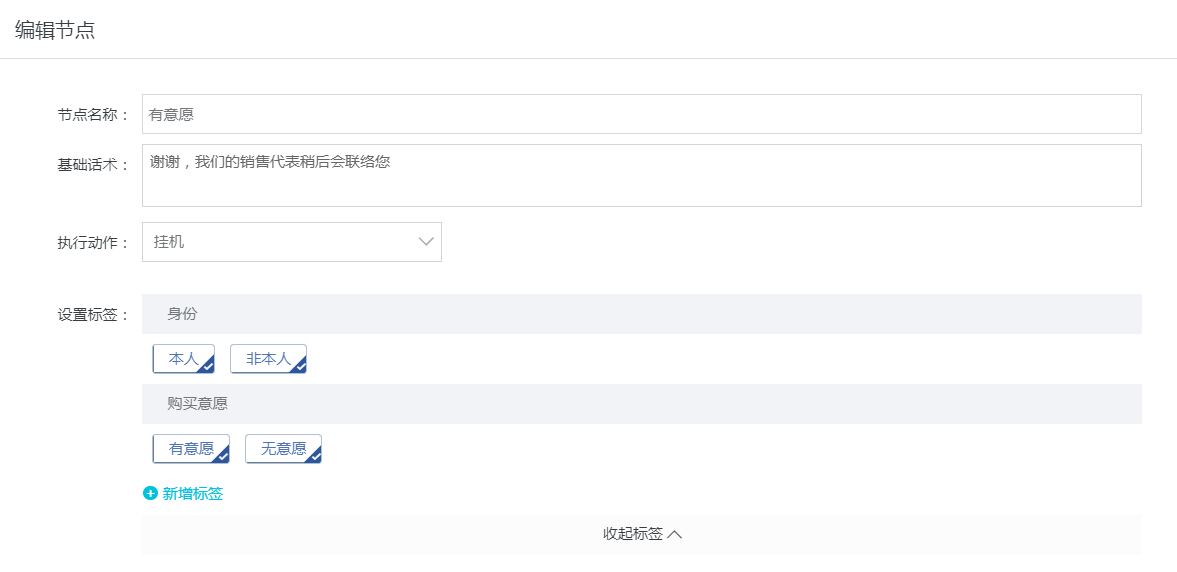Viewport: 1177px width, 572px height.
Task: Click the 新增标签 link text
Action: click(193, 494)
